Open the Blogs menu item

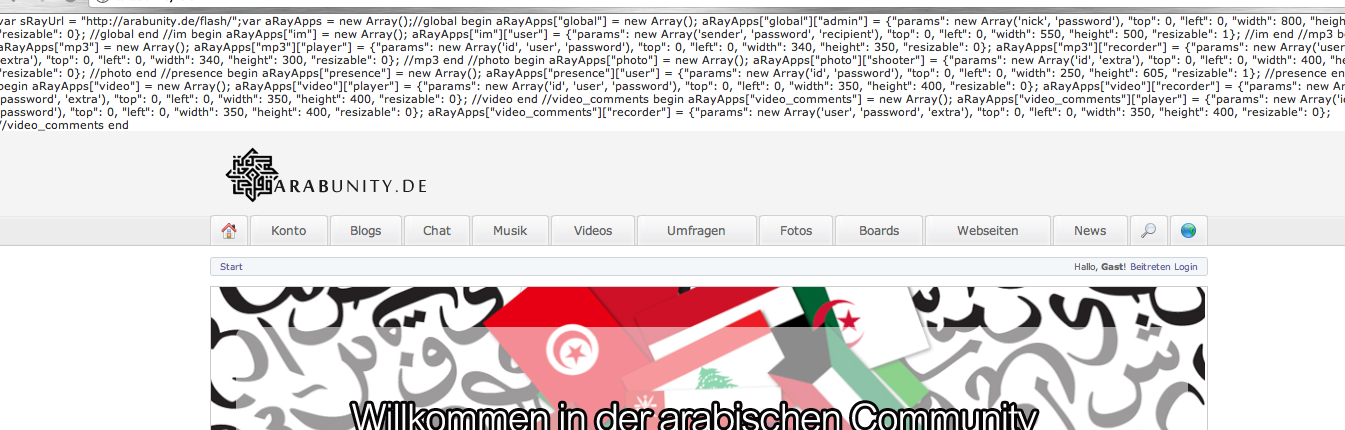365,230
